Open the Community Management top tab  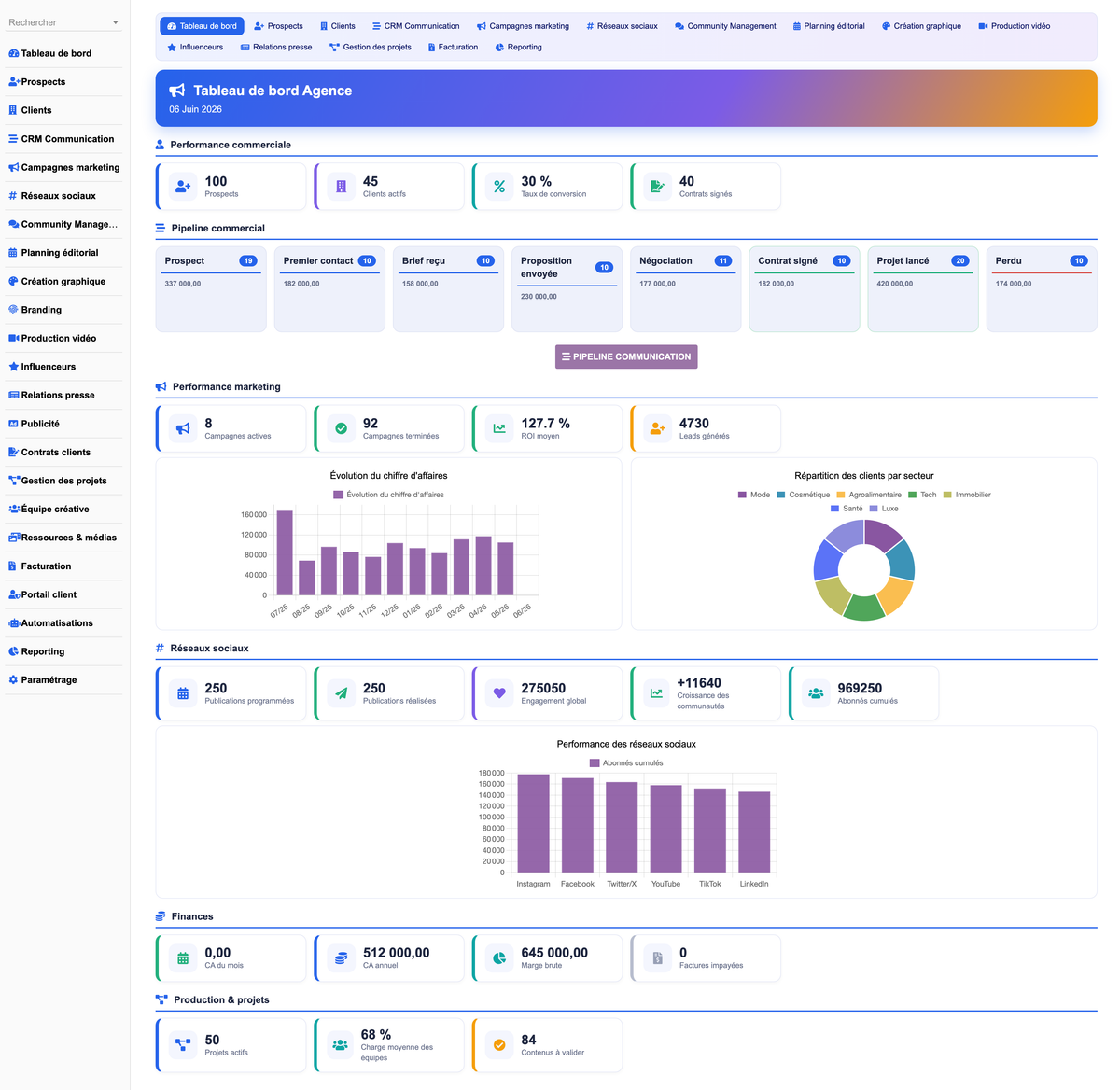725,26
